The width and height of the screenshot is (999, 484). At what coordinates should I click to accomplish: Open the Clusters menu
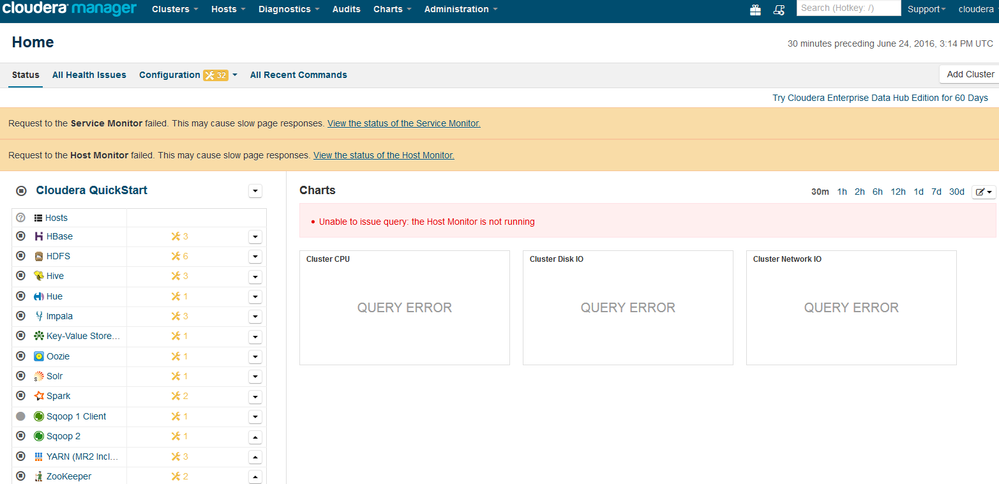point(175,10)
